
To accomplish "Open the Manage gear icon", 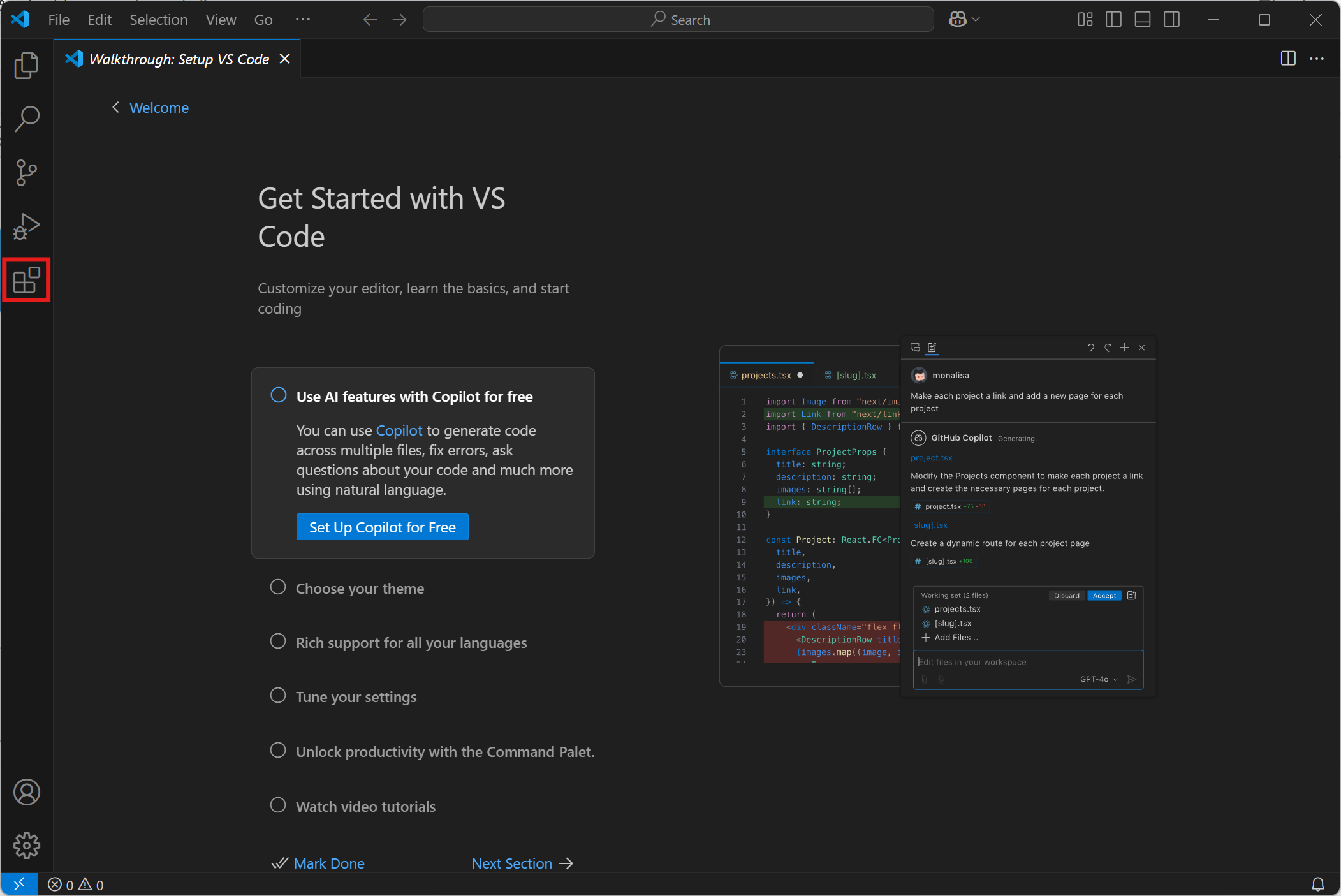I will 26,846.
